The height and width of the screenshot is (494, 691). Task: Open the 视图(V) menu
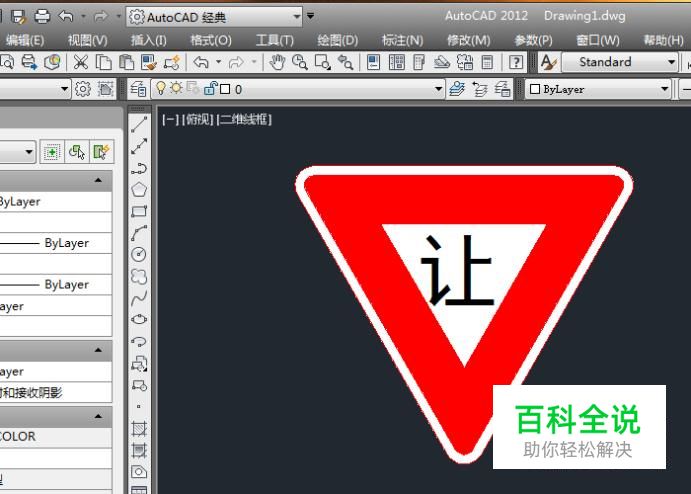(87, 41)
